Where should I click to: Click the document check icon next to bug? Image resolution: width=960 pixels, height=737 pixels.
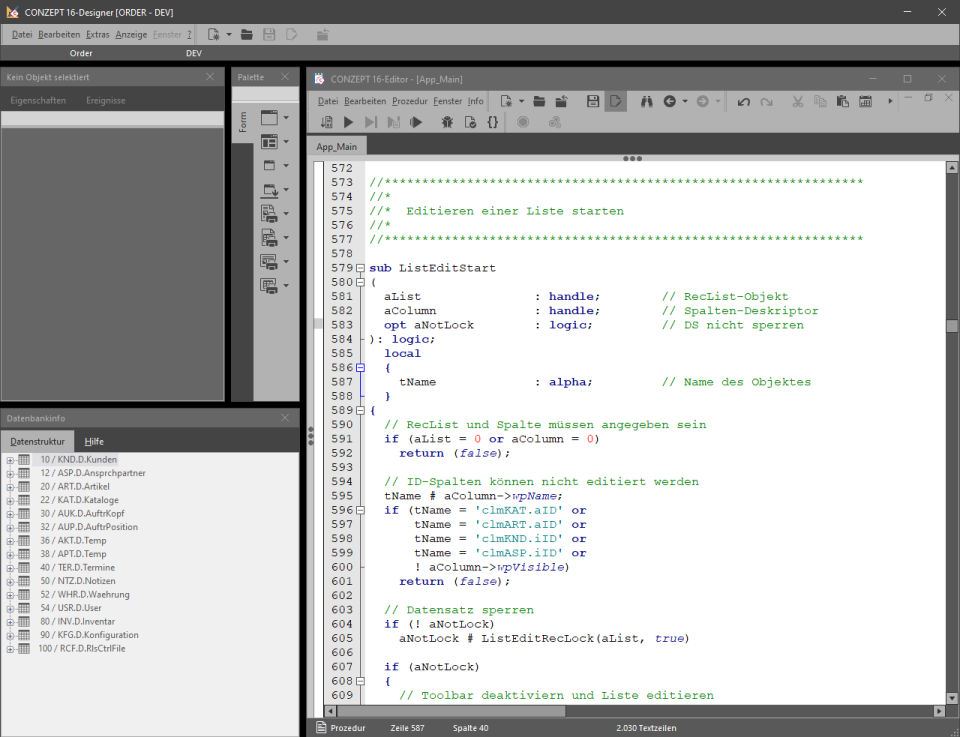[x=470, y=122]
